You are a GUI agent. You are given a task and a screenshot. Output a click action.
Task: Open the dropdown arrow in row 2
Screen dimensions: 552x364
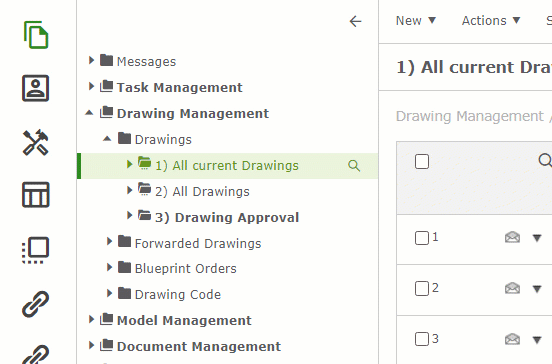click(537, 289)
